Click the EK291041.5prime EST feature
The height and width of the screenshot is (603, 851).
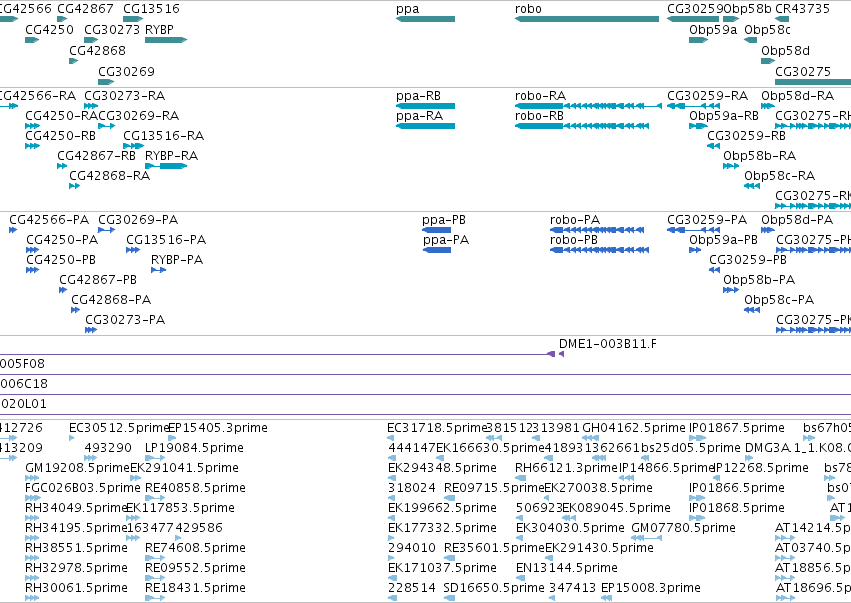point(136,478)
